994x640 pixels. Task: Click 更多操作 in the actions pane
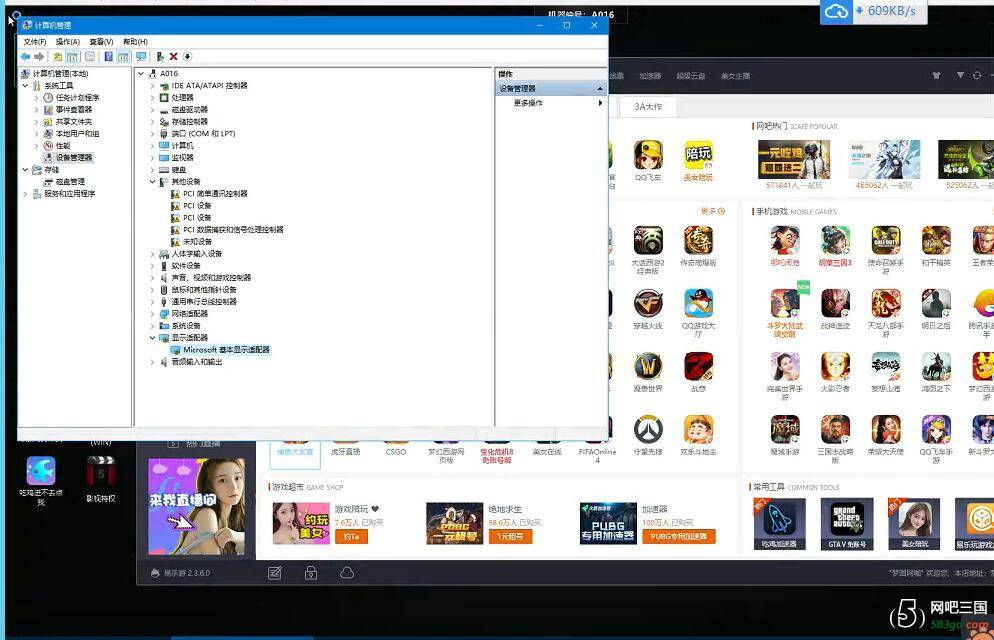click(x=528, y=103)
